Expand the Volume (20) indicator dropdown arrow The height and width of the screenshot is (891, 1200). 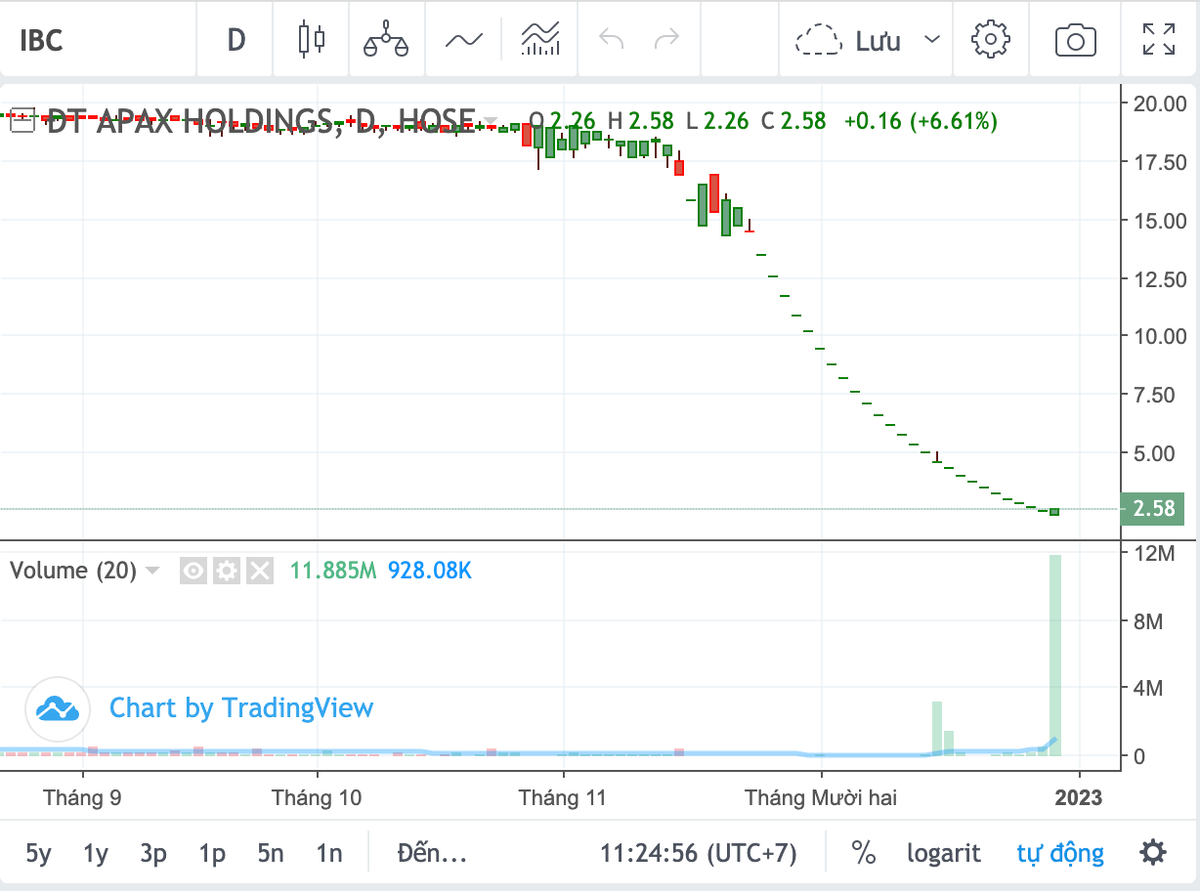(x=153, y=571)
